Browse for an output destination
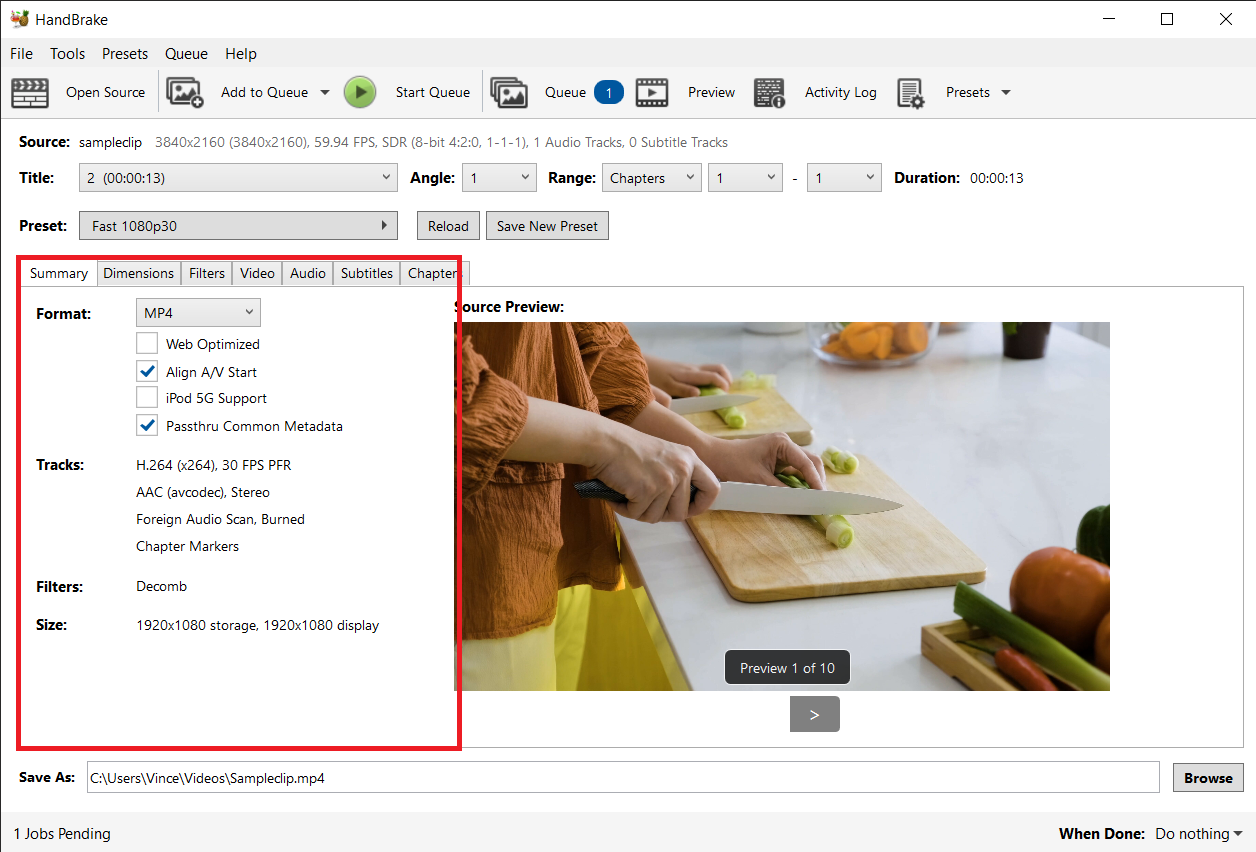Screen dimensions: 1256x852 point(1207,777)
